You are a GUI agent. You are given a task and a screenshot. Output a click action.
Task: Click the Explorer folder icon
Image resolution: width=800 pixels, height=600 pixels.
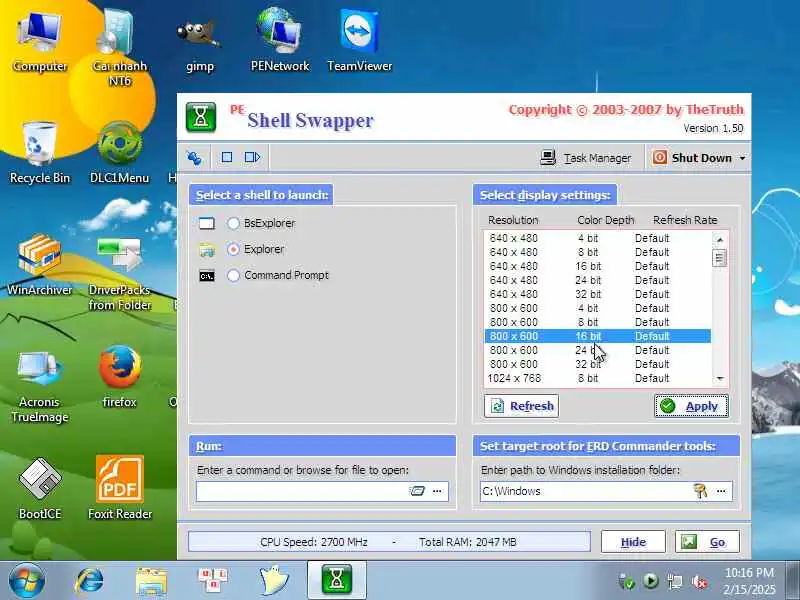pos(207,249)
